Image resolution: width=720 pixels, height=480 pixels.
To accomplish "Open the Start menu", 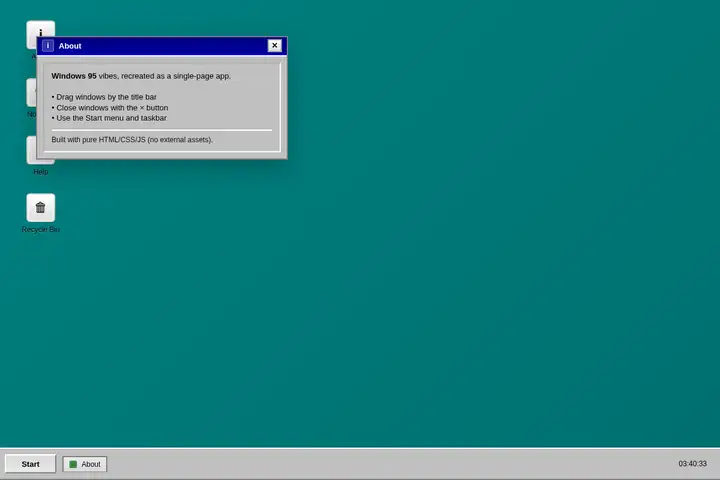I will click(30, 464).
